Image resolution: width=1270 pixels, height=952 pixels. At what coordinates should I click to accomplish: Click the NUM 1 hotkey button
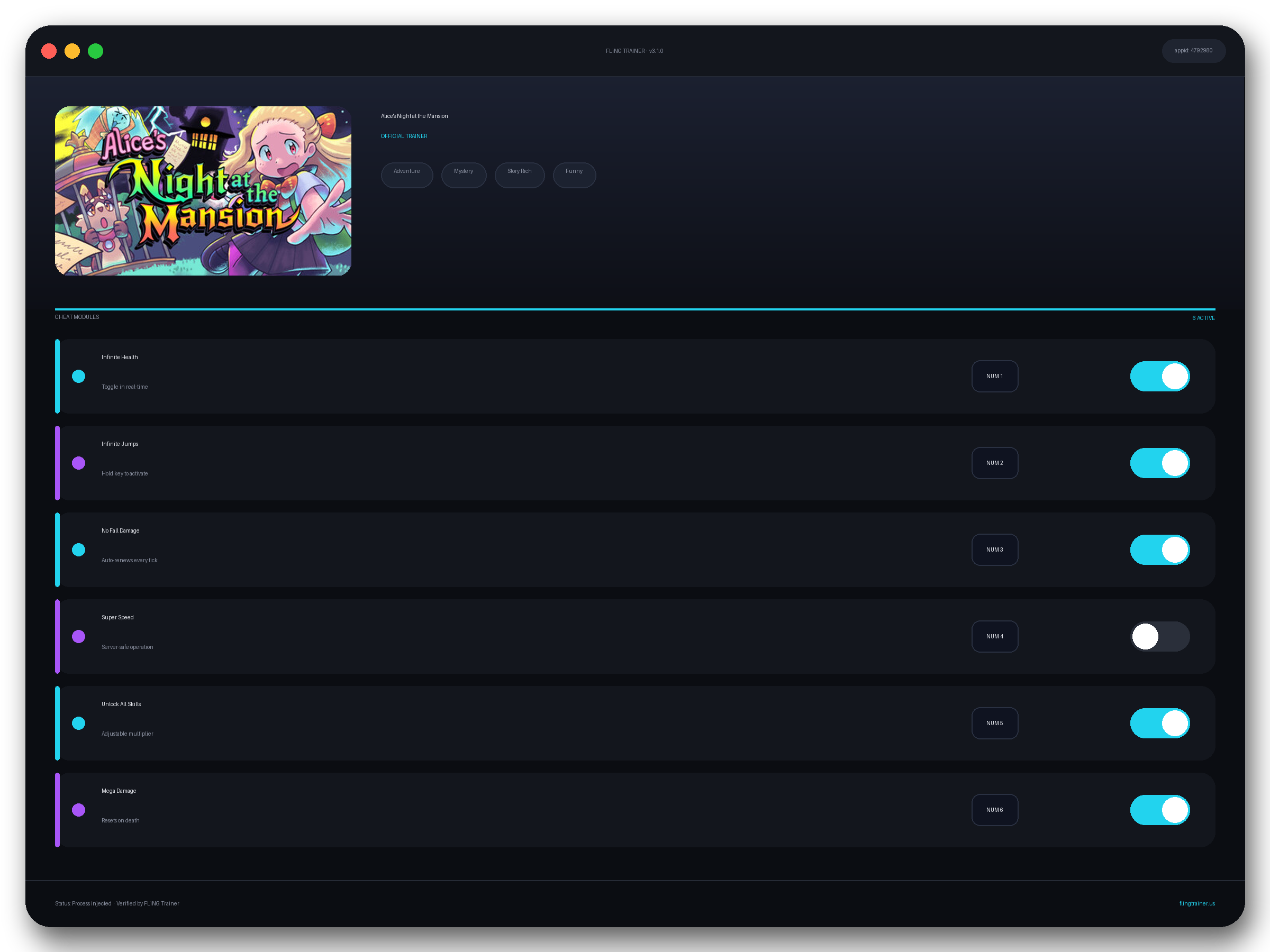coord(994,377)
